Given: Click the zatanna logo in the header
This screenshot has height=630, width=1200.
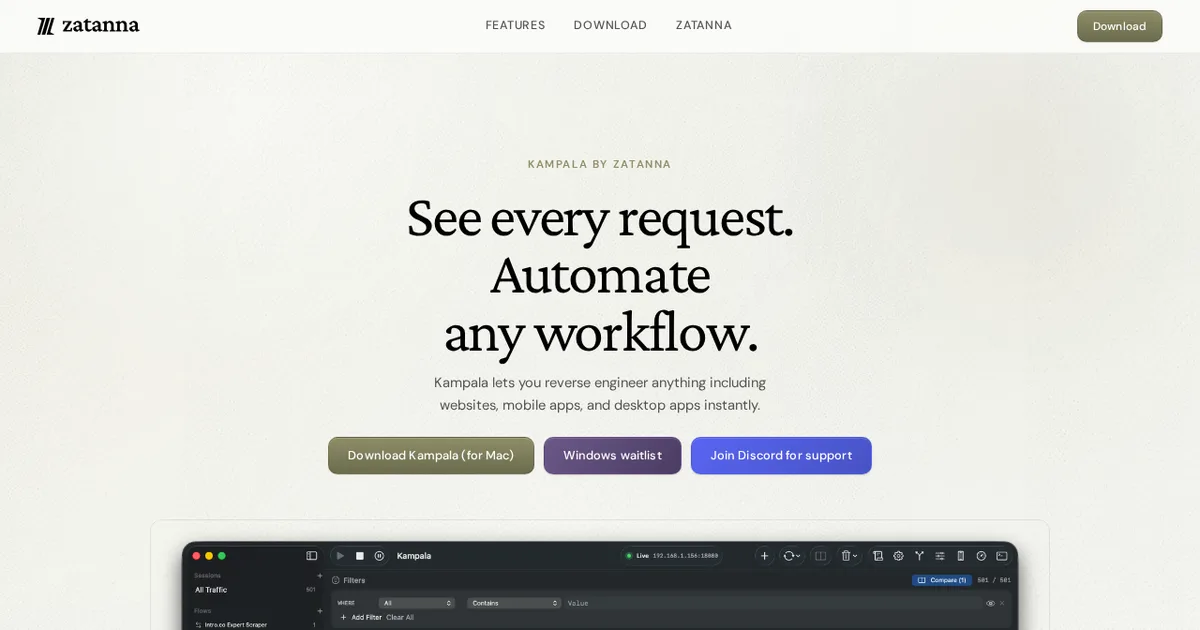Looking at the screenshot, I should click(88, 26).
